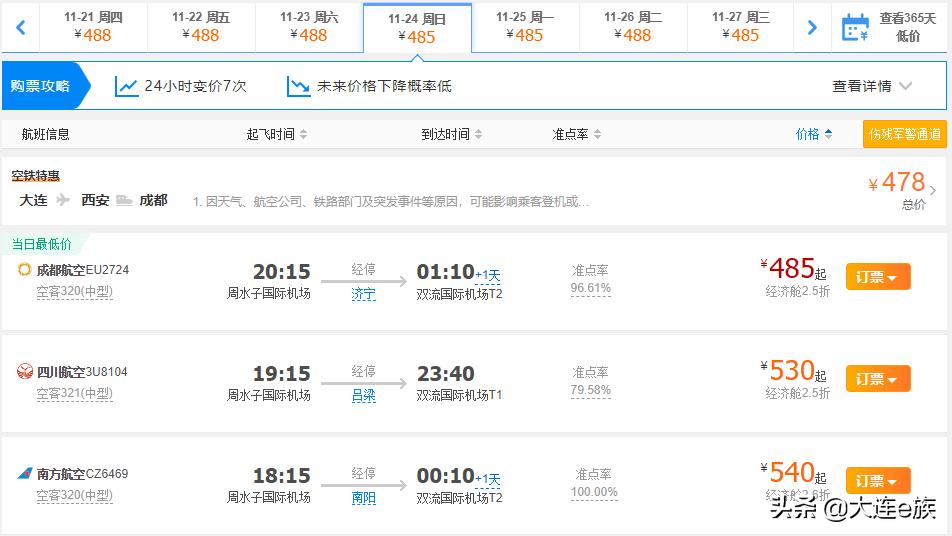
Task: Click the air-rail disclaimer note text
Action: click(x=391, y=202)
